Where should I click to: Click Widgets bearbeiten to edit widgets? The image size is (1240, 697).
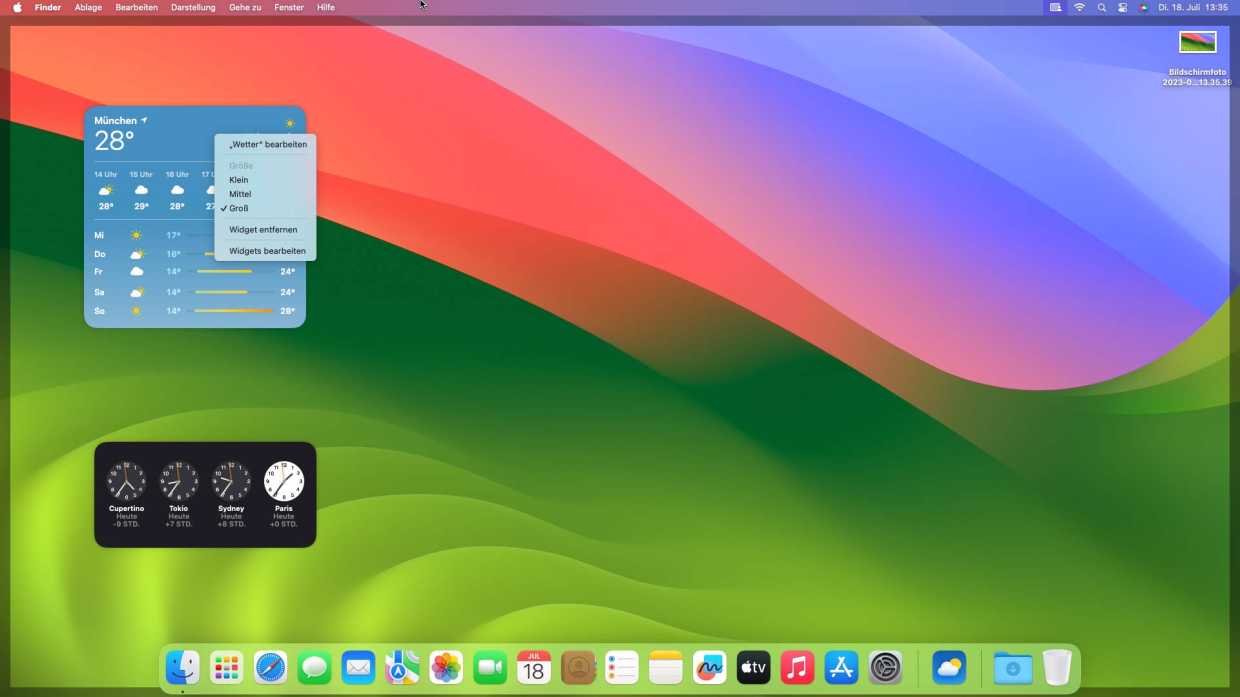pyautogui.click(x=267, y=251)
